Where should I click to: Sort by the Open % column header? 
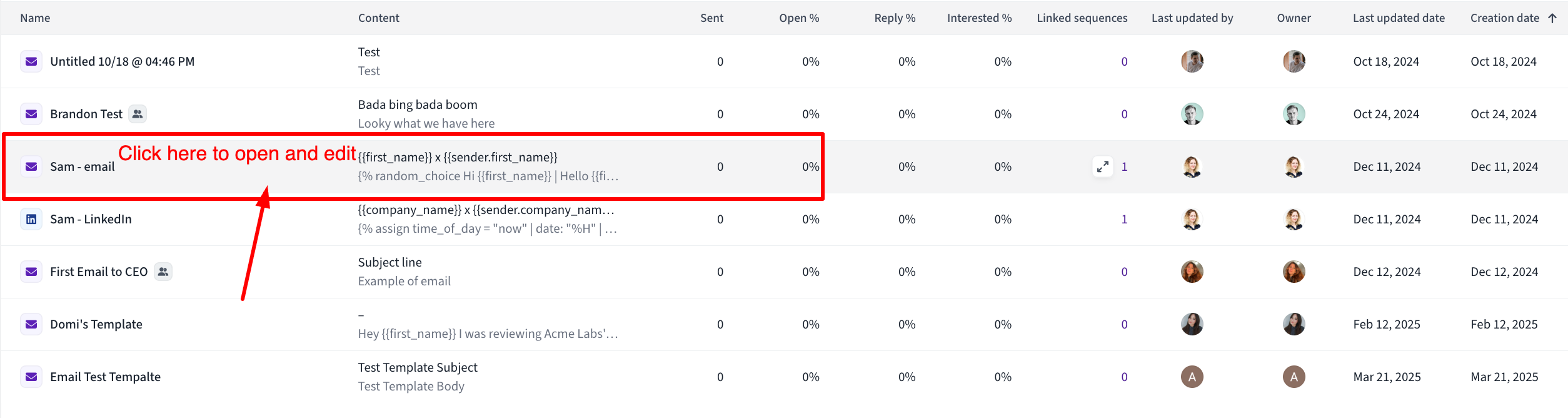pyautogui.click(x=799, y=18)
